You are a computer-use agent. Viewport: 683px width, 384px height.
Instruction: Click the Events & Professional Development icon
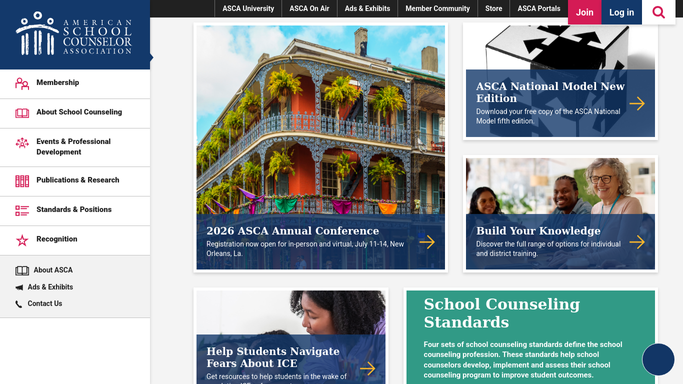click(x=22, y=143)
